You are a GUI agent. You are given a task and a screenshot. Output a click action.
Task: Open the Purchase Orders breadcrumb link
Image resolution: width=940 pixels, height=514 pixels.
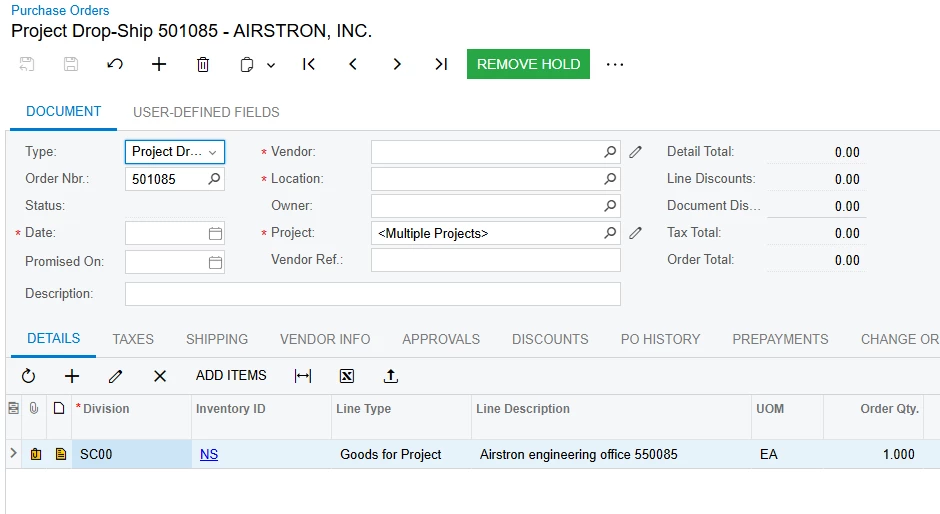point(60,10)
